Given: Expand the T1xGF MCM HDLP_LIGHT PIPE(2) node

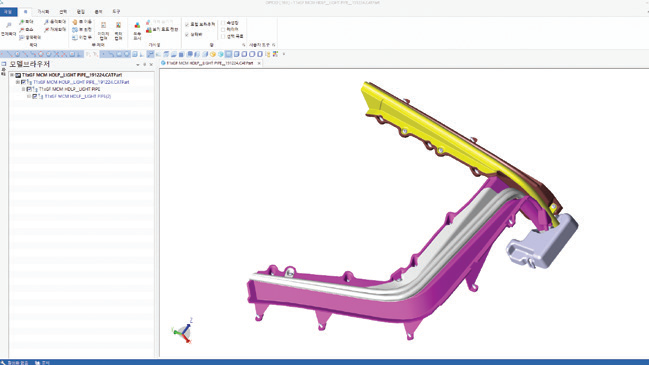Looking at the screenshot, I should 29,96.
